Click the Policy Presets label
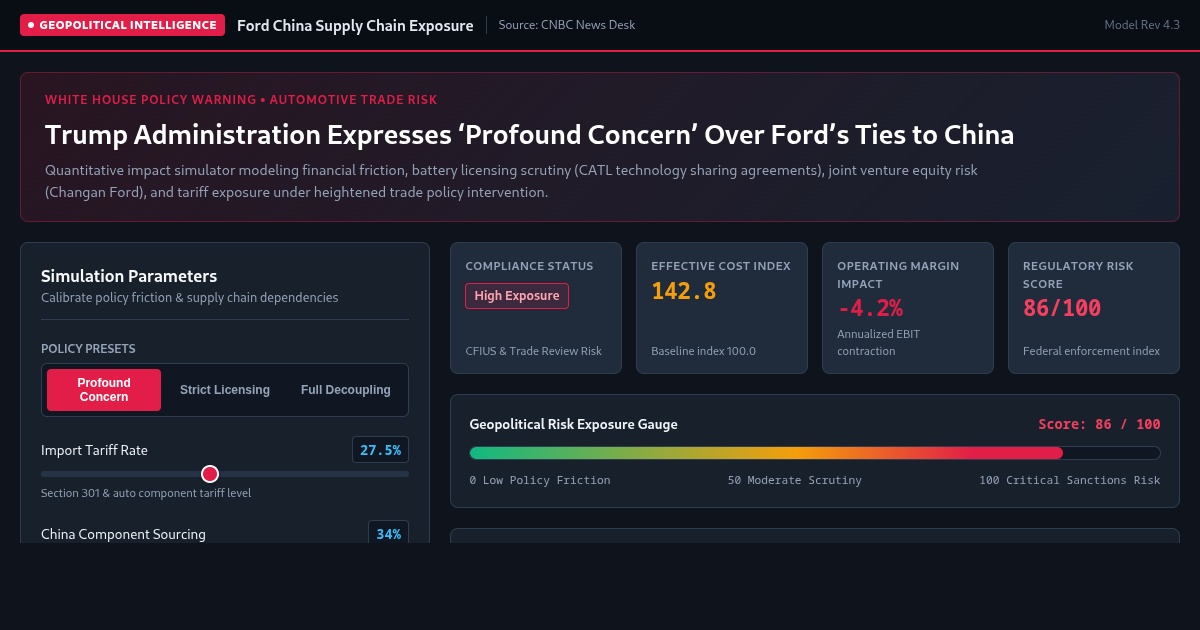This screenshot has height=630, width=1200. click(88, 349)
